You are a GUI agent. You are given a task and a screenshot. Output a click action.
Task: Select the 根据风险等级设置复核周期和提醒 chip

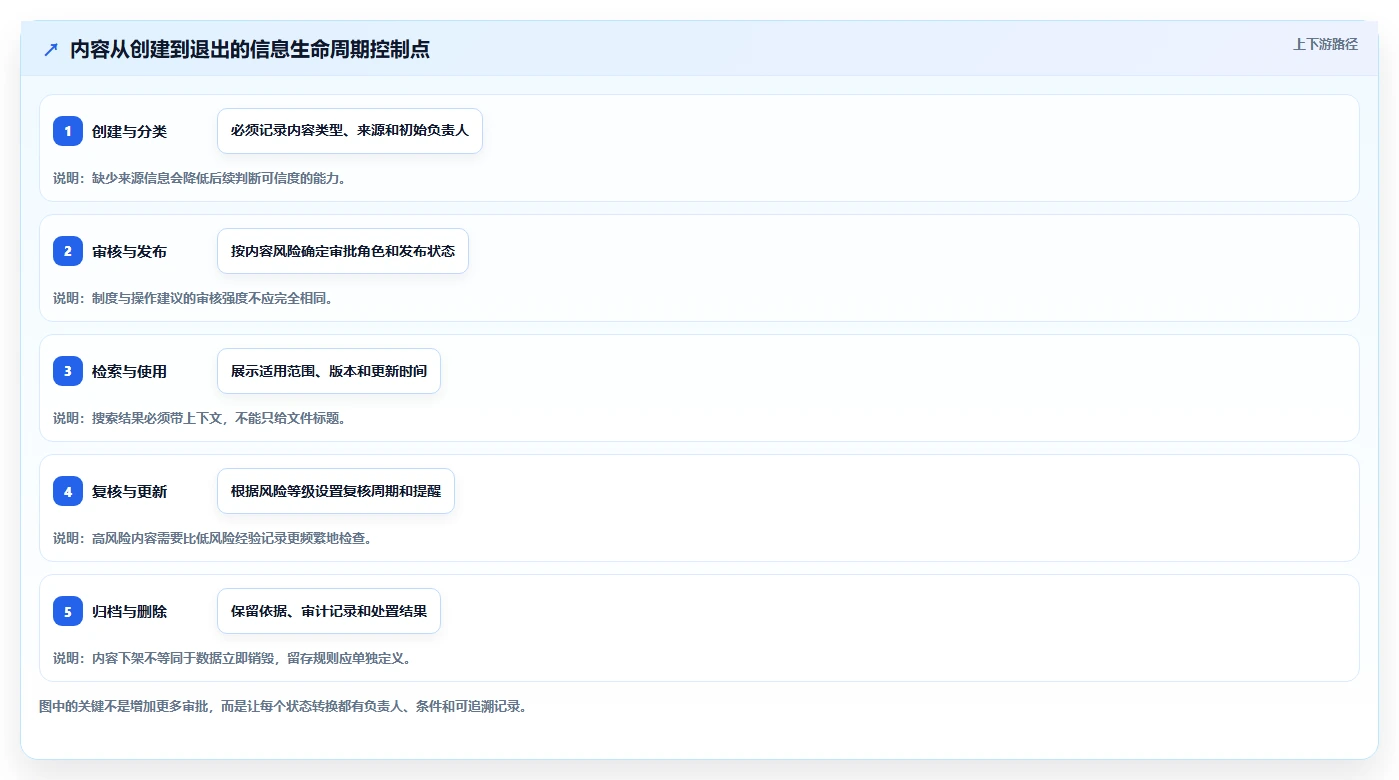[336, 491]
